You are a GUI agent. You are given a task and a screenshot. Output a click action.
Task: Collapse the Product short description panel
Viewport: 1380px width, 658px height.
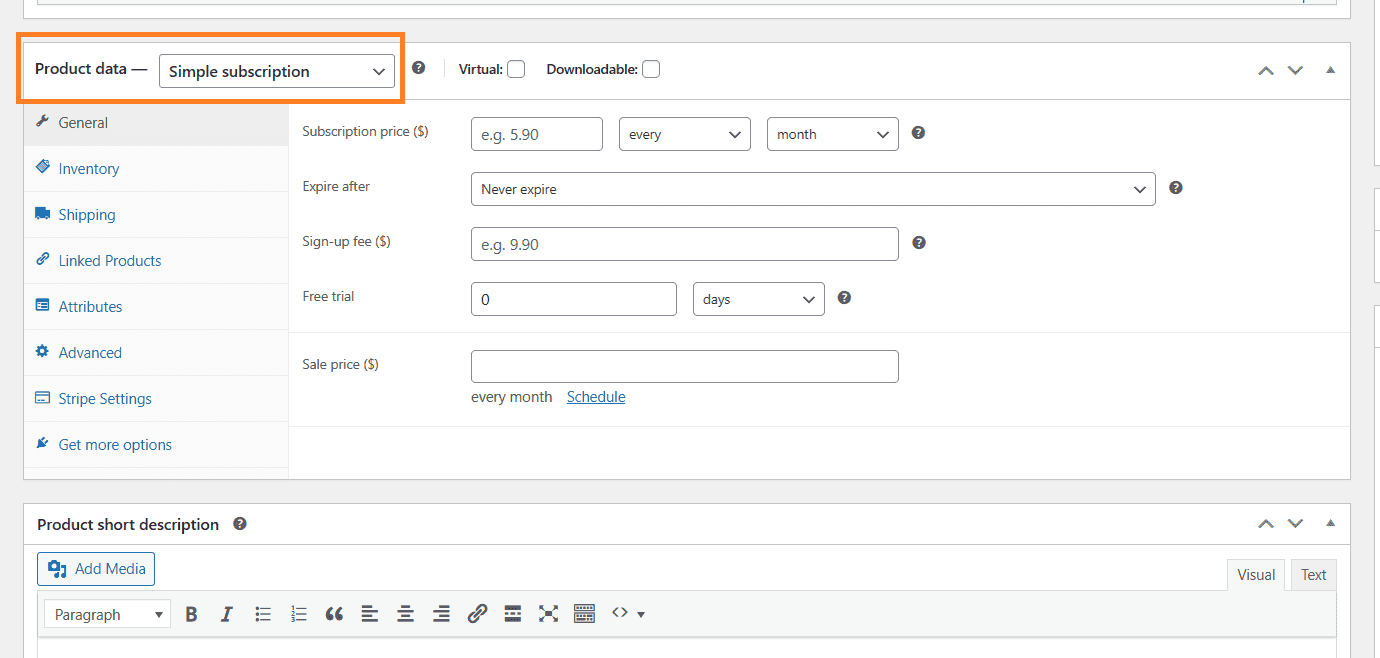click(x=1330, y=523)
